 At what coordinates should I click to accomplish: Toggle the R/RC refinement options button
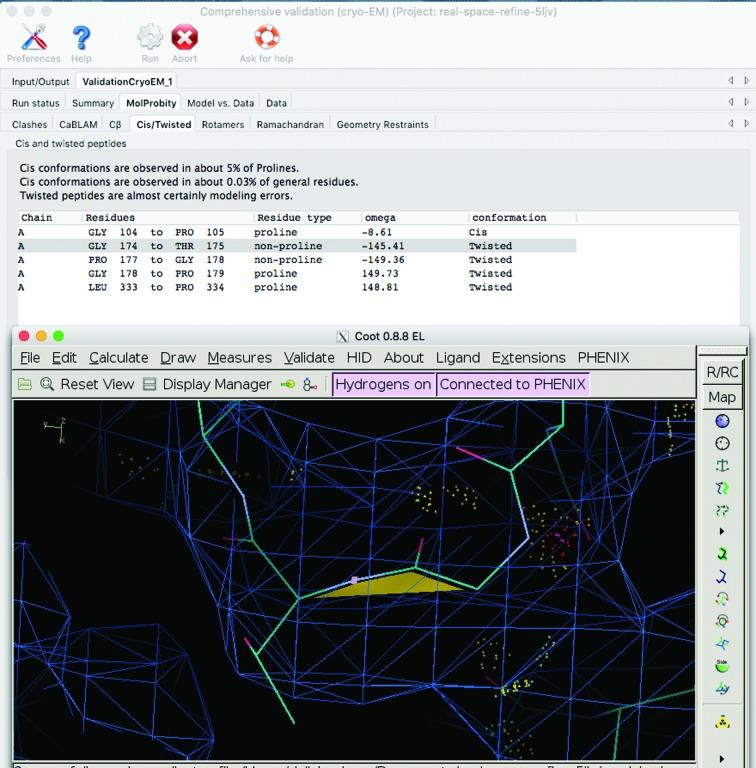pyautogui.click(x=721, y=371)
